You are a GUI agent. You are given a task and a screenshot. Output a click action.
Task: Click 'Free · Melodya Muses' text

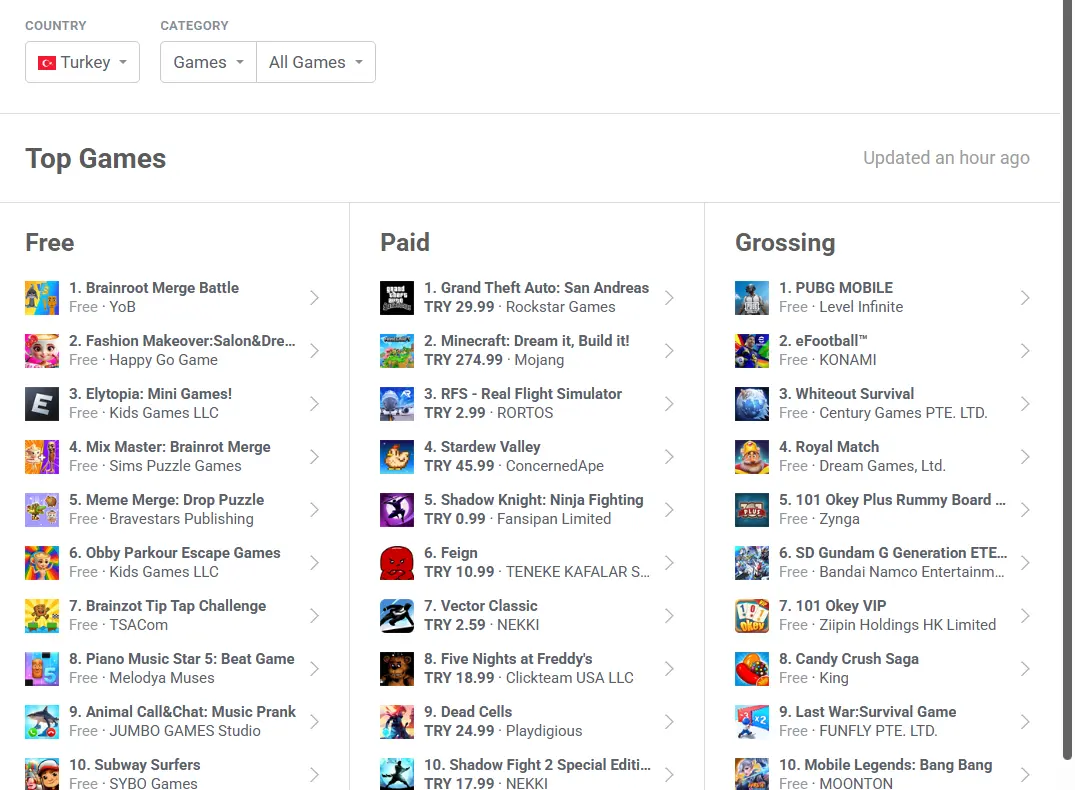(142, 678)
